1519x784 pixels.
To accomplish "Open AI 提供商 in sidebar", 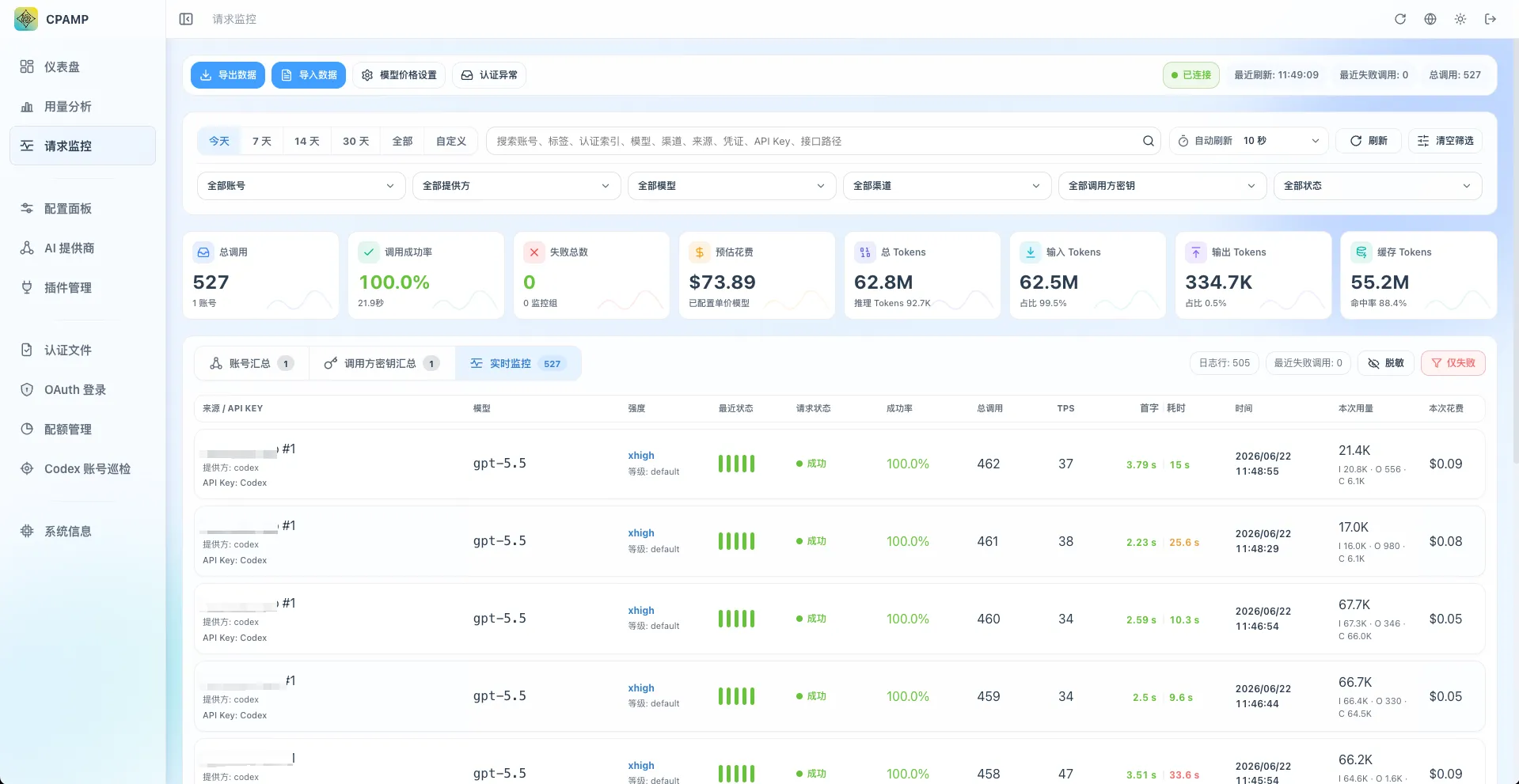I will [82, 248].
